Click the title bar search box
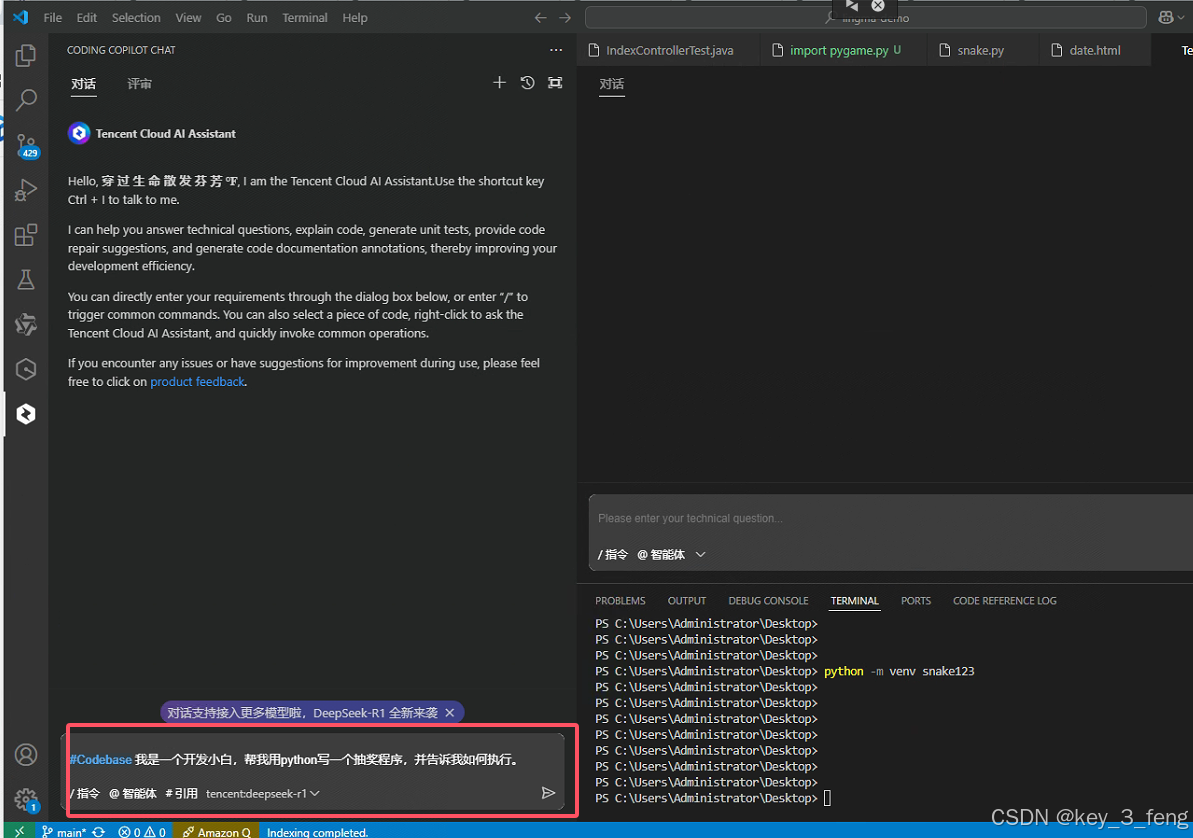Viewport: 1193px width, 838px height. pos(865,18)
